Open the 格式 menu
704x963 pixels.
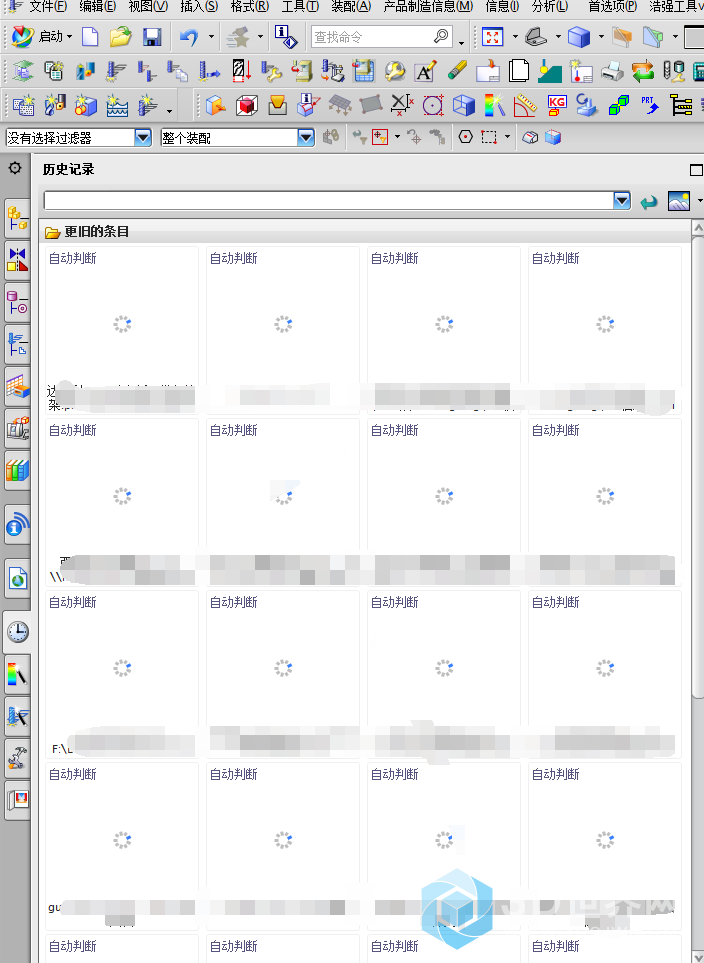[x=249, y=7]
